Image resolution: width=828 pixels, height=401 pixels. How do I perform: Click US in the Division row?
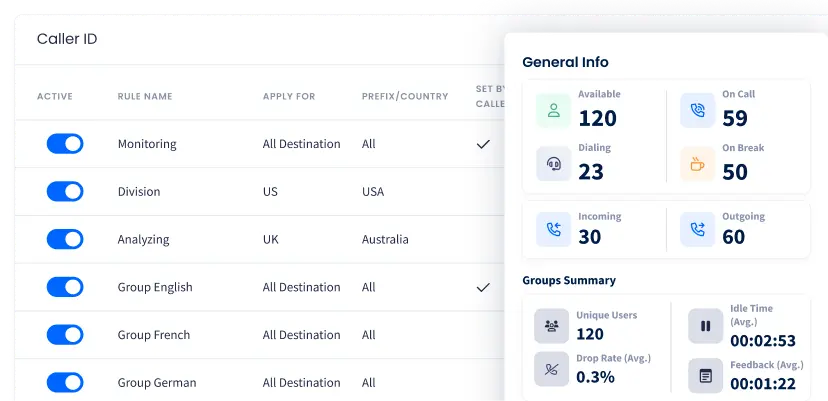click(x=270, y=191)
